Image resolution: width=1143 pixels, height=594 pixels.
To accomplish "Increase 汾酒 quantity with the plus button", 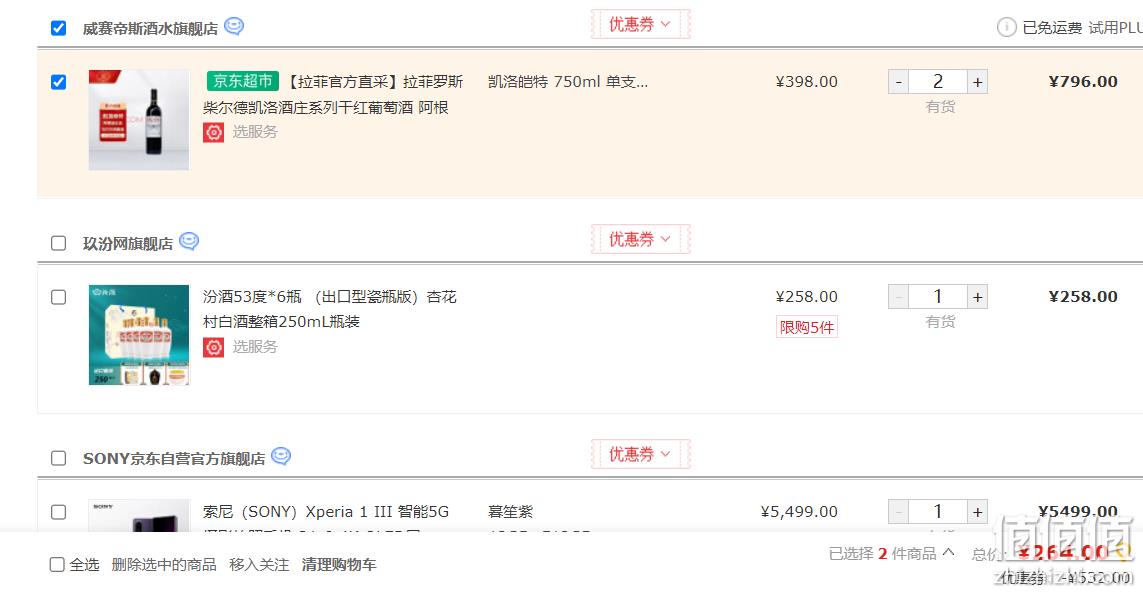I will pos(978,297).
